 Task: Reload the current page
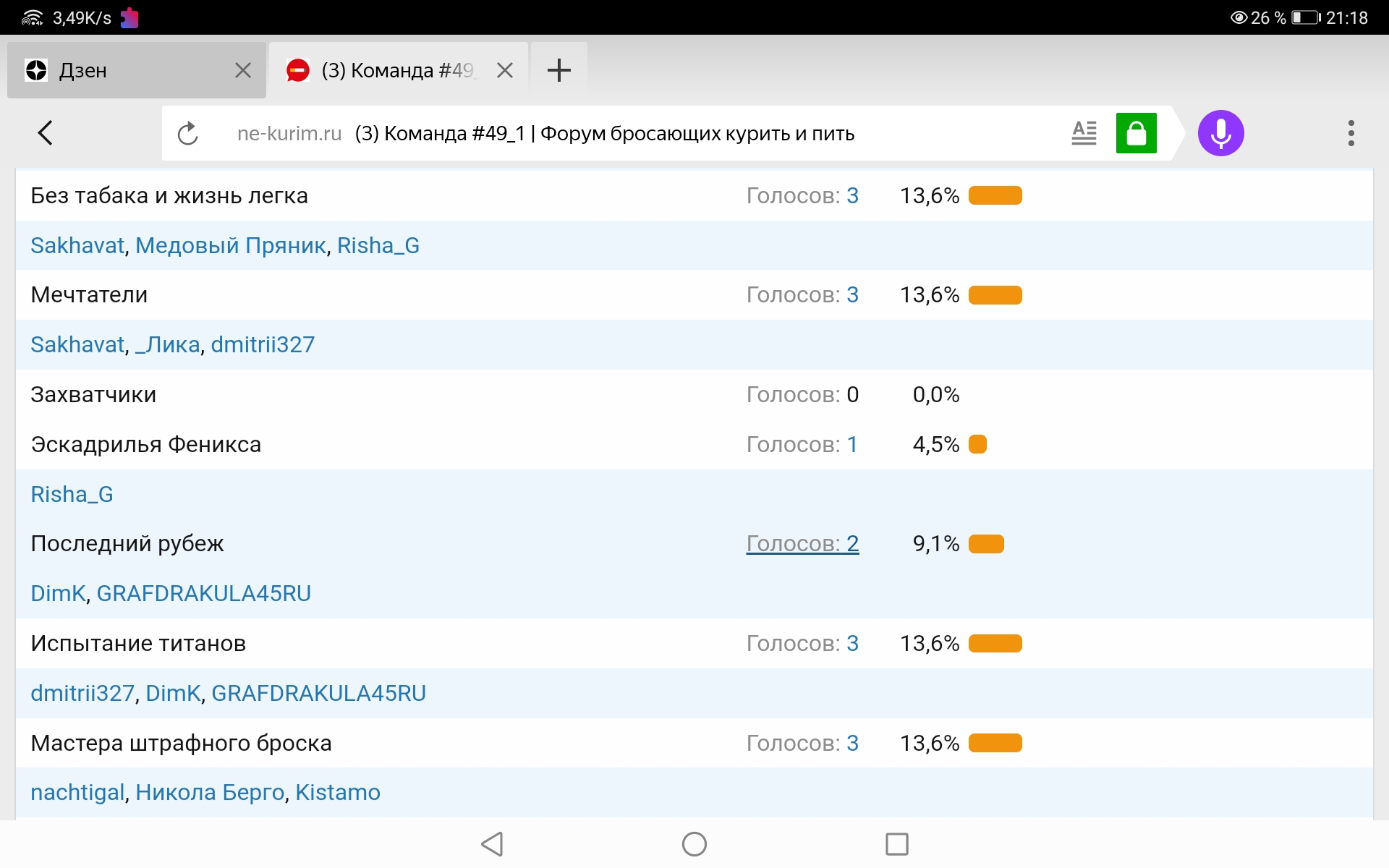coord(188,133)
